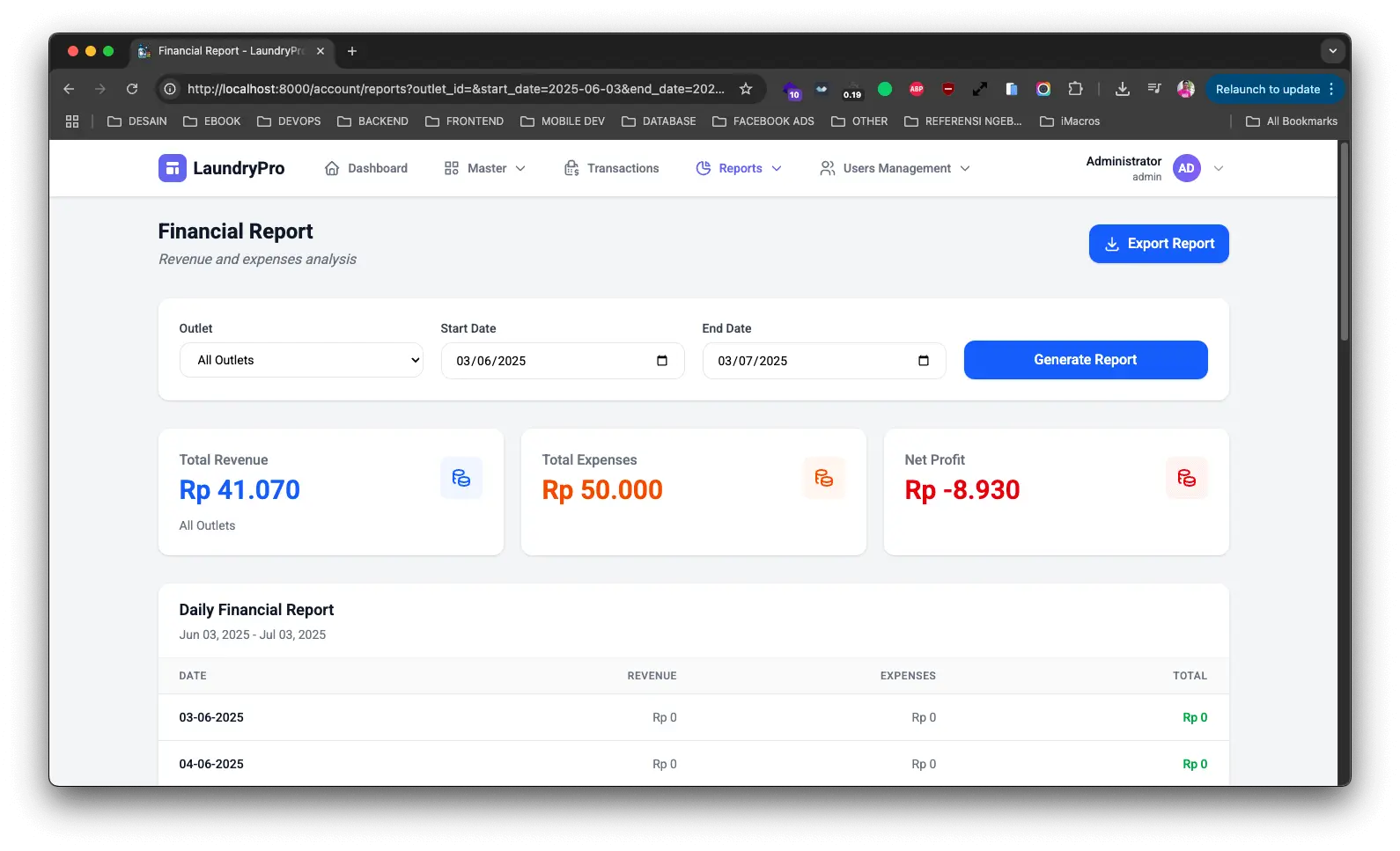Reload the page in the browser
Image resolution: width=1400 pixels, height=851 pixels.
pos(132,89)
